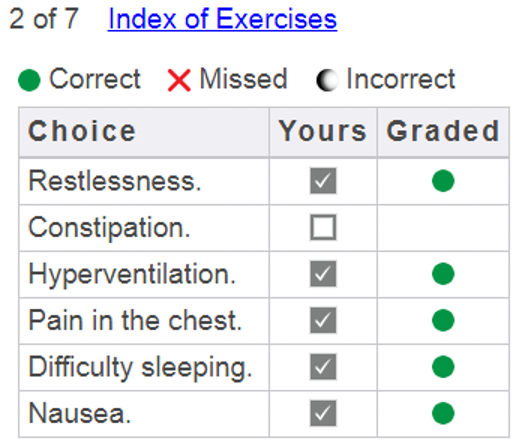The width and height of the screenshot is (514, 442).
Task: Click the '2 of 7' exercise counter
Action: pyautogui.click(x=44, y=19)
